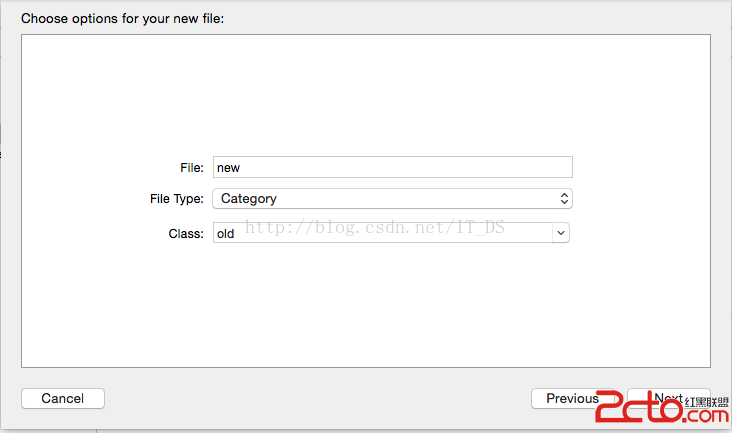Click the red 红黑联盟 watermark text
Image resolution: width=732 pixels, height=433 pixels.
pyautogui.click(x=706, y=401)
